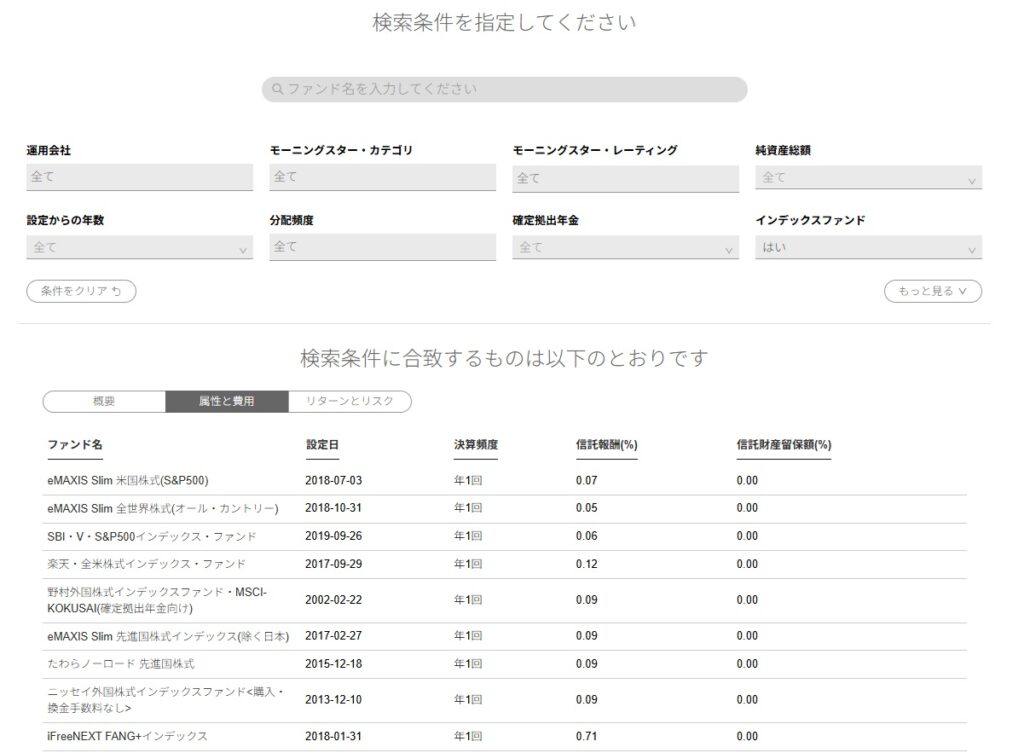
Task: Open the 運用会社 filter field
Action: [139, 177]
